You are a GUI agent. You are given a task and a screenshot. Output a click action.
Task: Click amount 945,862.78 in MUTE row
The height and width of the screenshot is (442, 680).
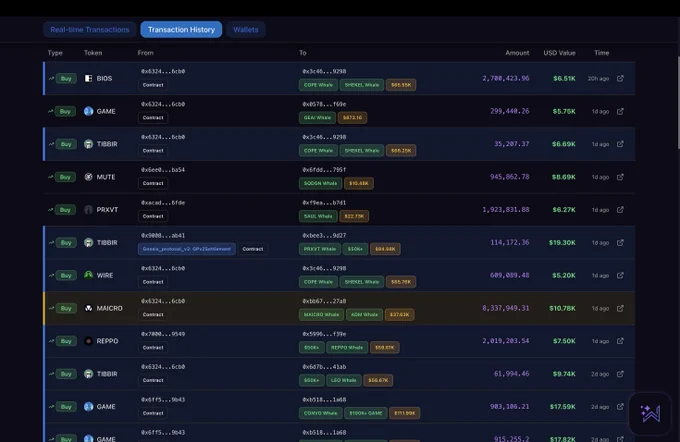509,177
